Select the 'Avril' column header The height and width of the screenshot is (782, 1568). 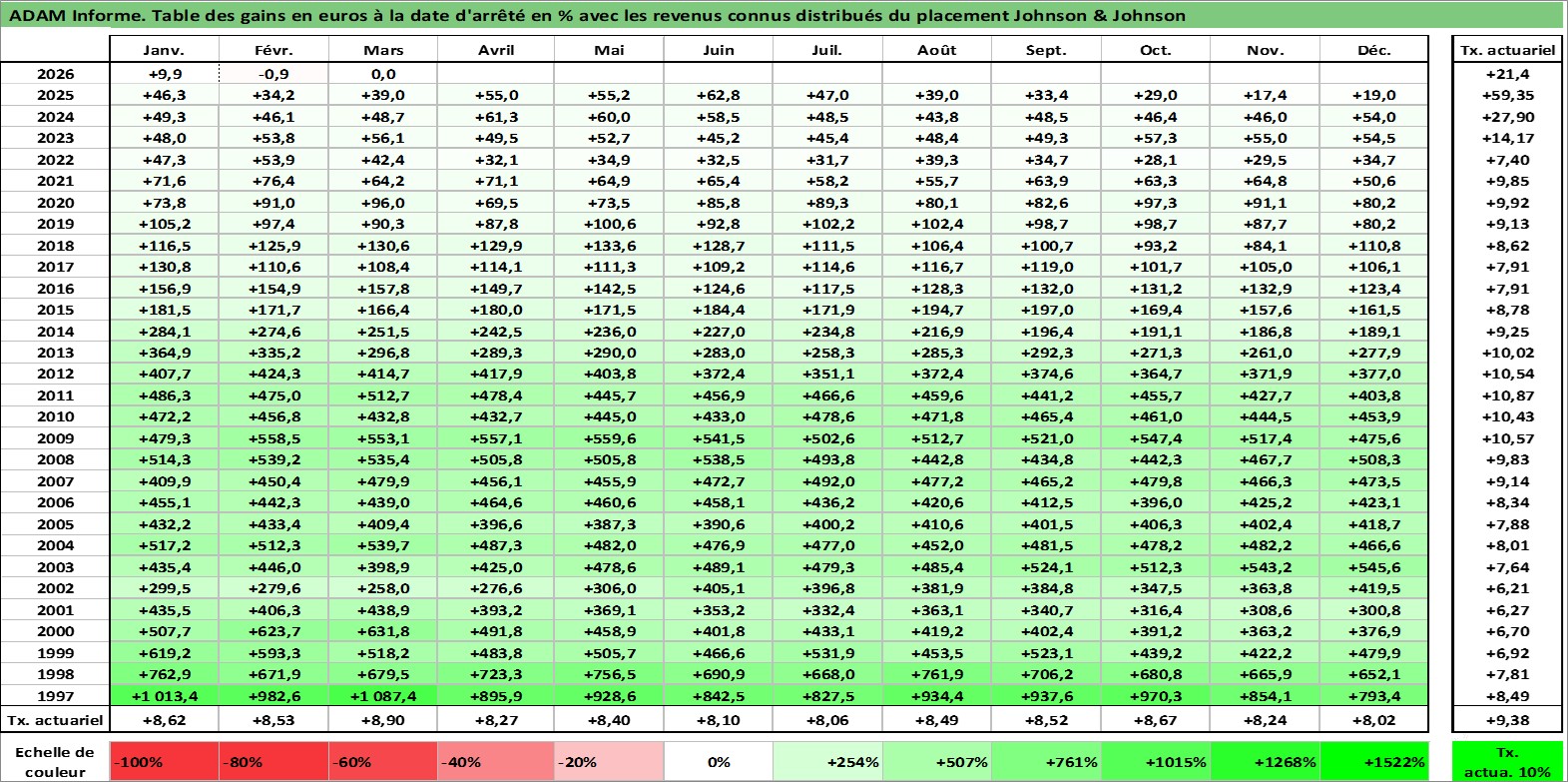coord(496,50)
